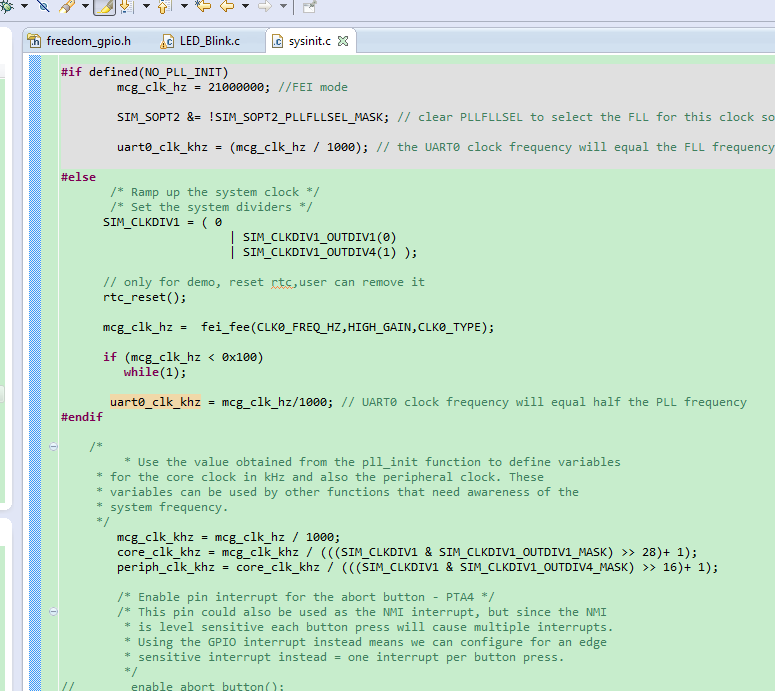This screenshot has height=691, width=775.
Task: Click the 'Ramp up the system clock' comment
Action: point(215,192)
